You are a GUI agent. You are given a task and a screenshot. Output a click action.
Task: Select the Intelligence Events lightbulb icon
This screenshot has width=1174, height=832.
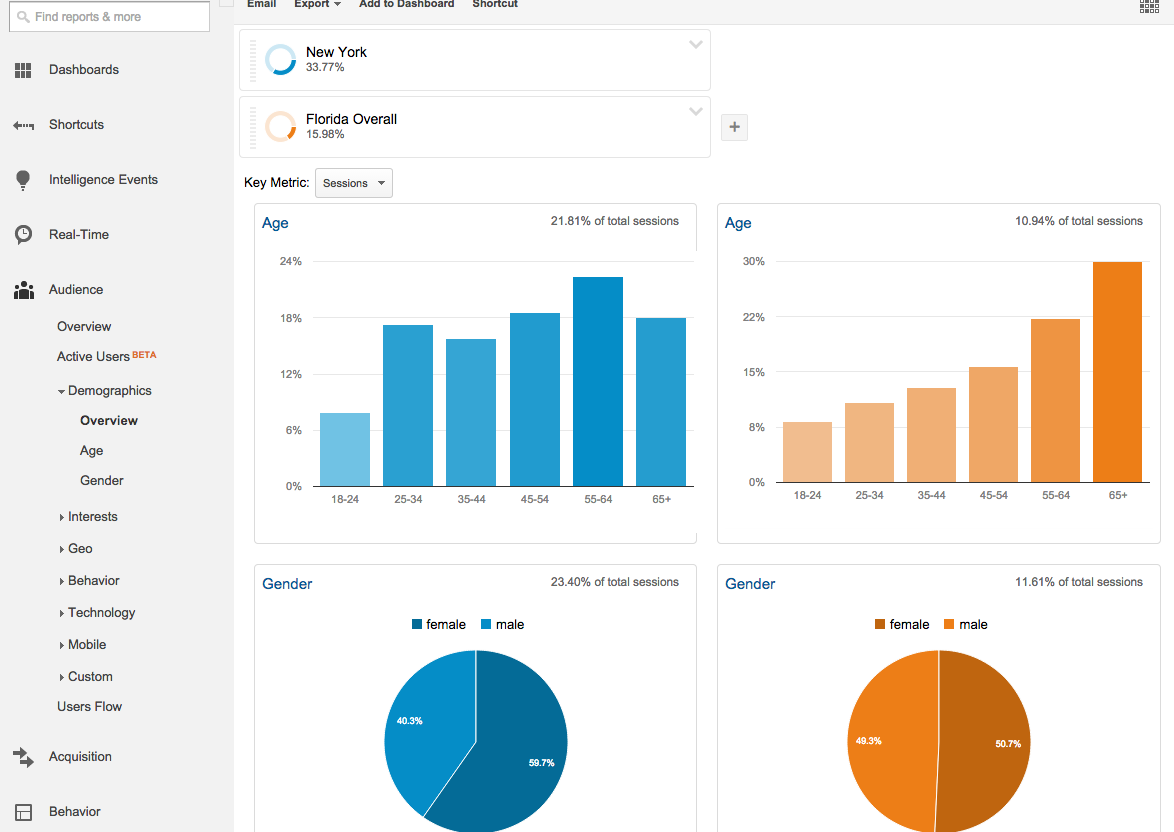[x=23, y=179]
